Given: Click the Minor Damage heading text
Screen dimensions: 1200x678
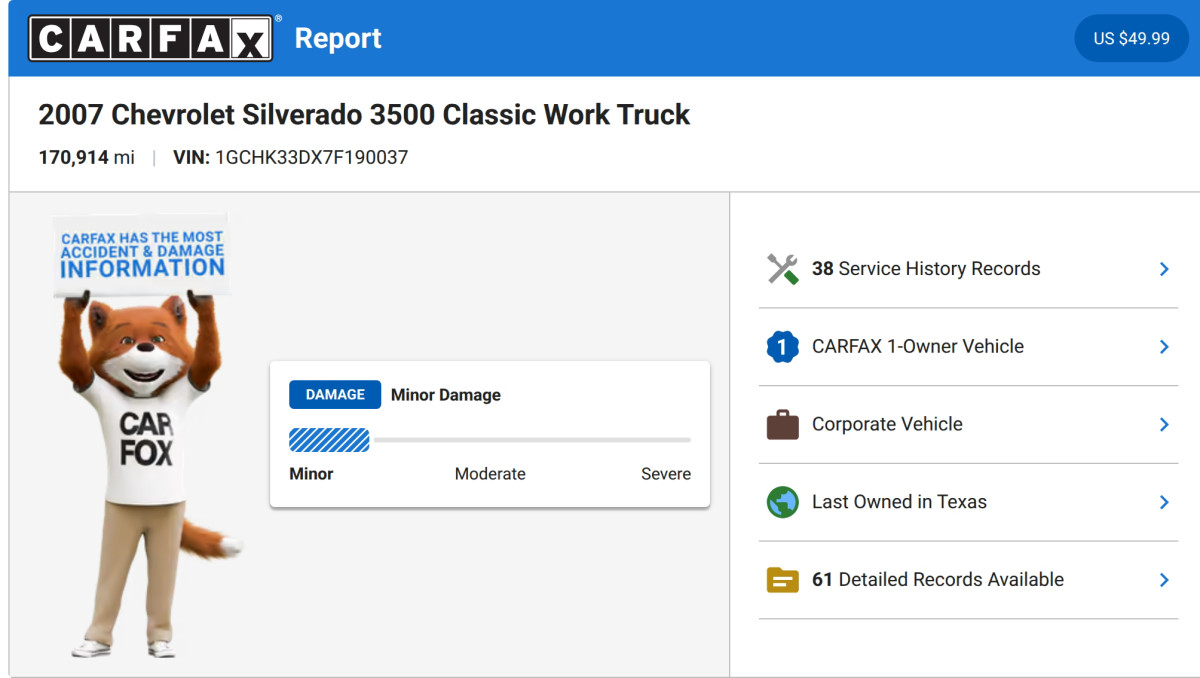Looking at the screenshot, I should [446, 395].
